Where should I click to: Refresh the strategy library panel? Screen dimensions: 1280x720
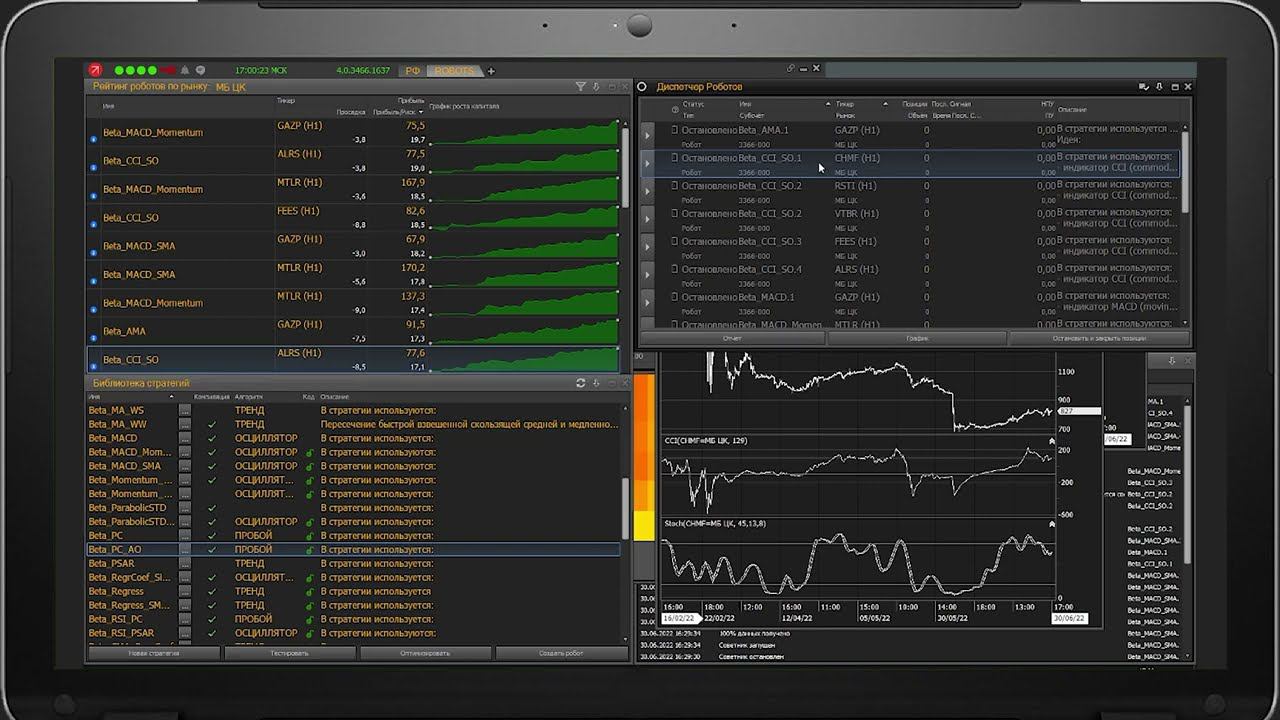581,383
